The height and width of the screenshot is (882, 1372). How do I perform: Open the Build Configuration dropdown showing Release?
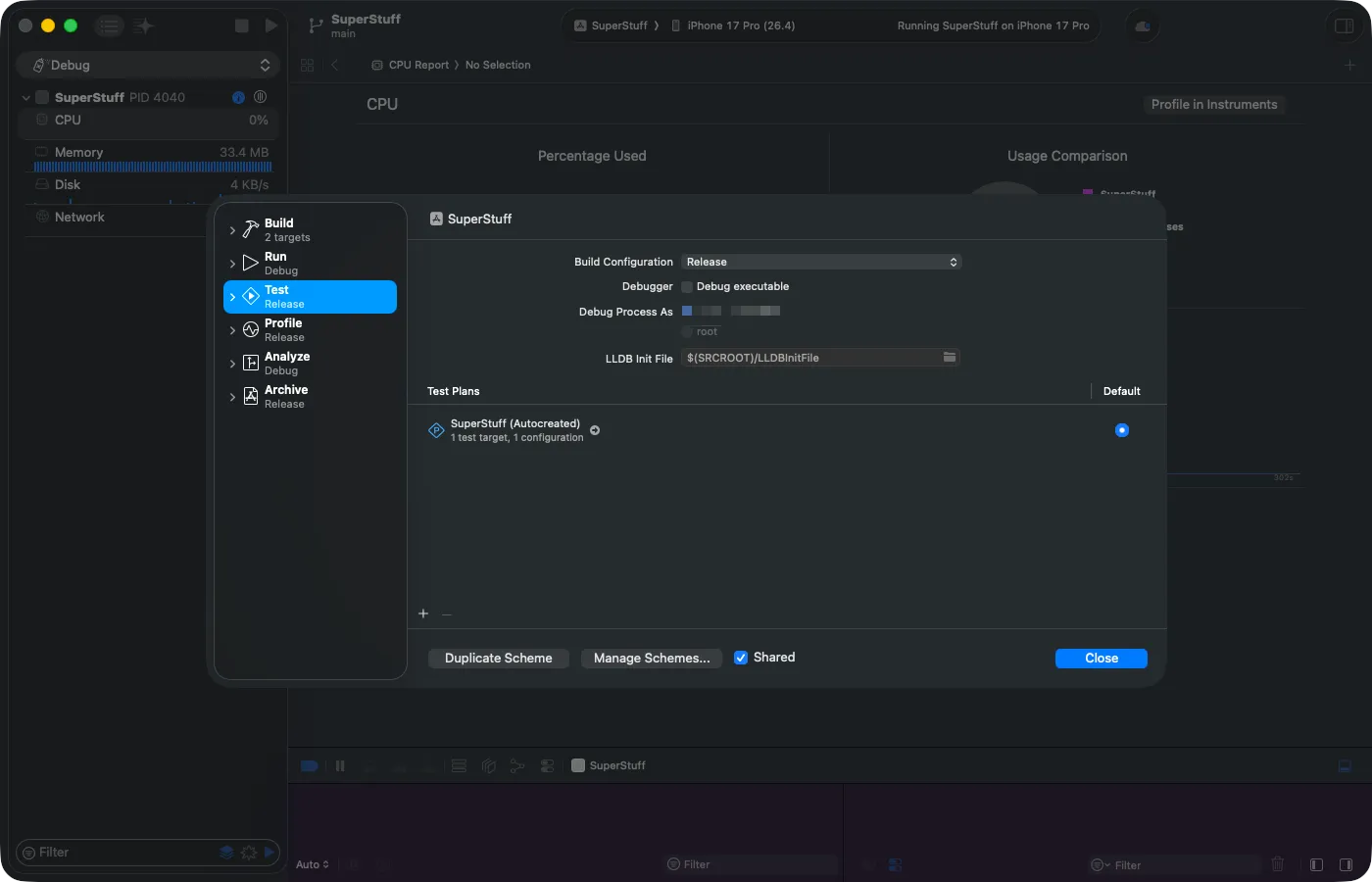(x=821, y=262)
